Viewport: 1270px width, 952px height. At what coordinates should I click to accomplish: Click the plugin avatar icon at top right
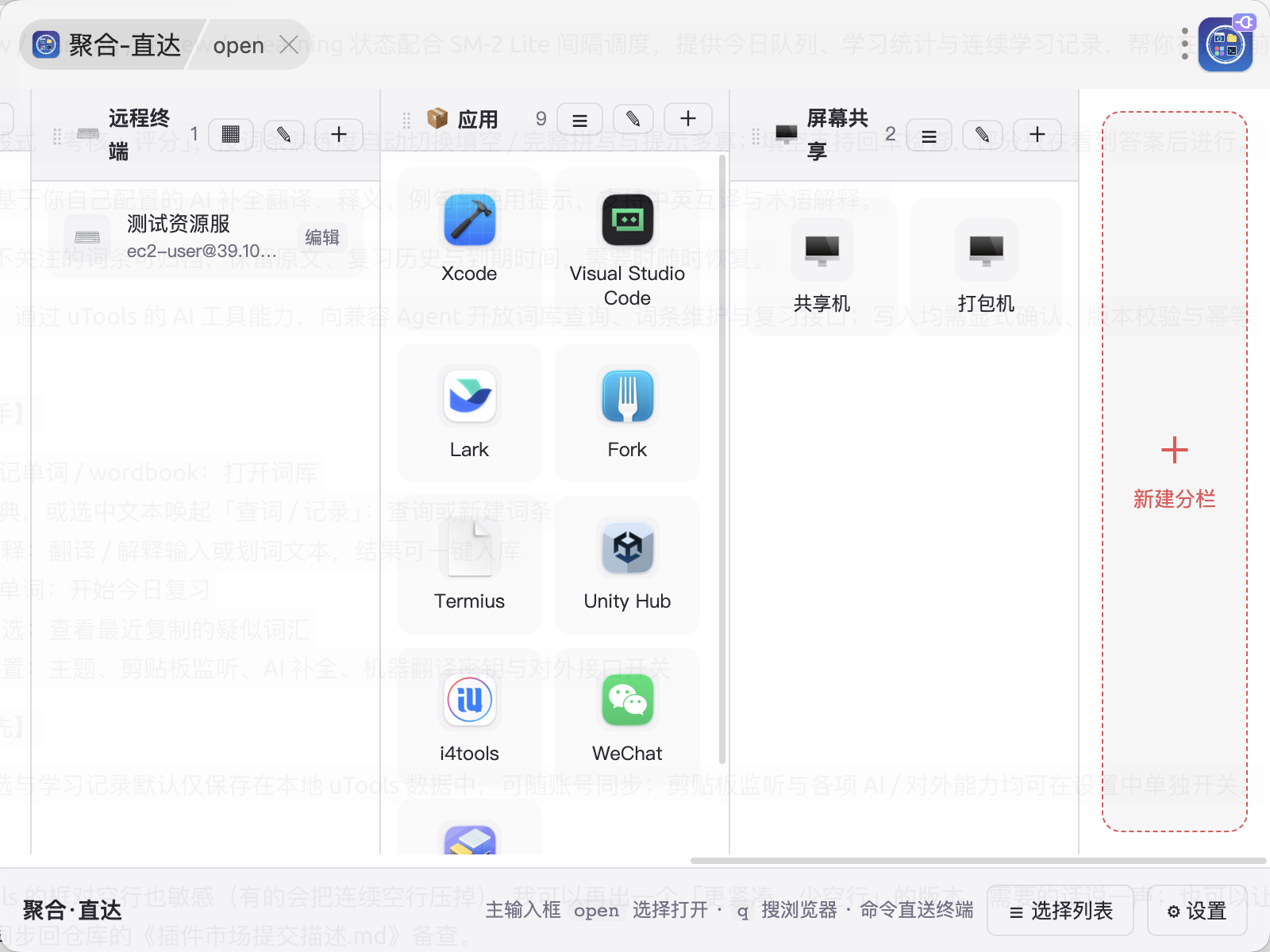click(x=1226, y=44)
